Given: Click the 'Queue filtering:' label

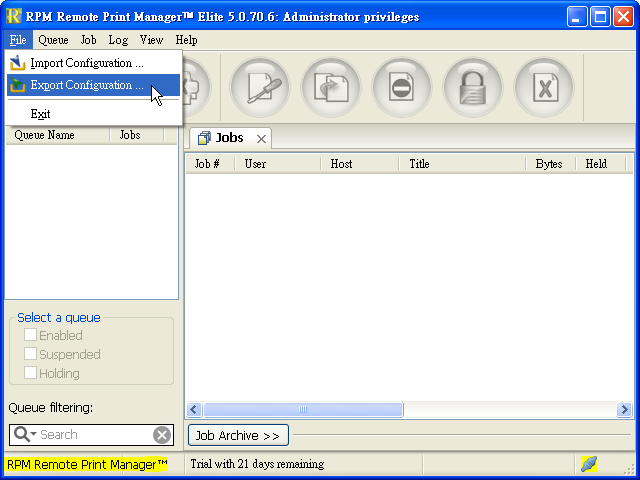Looking at the screenshot, I should click(51, 407).
